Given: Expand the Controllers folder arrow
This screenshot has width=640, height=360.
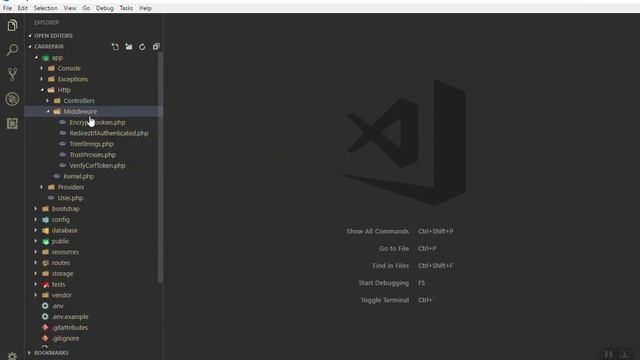Looking at the screenshot, I should (47, 100).
